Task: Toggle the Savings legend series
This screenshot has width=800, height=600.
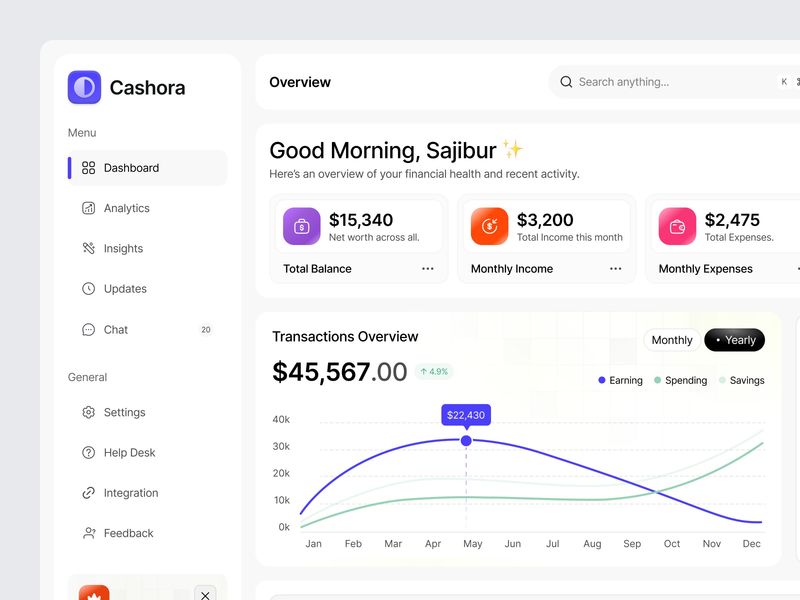Action: [x=741, y=380]
